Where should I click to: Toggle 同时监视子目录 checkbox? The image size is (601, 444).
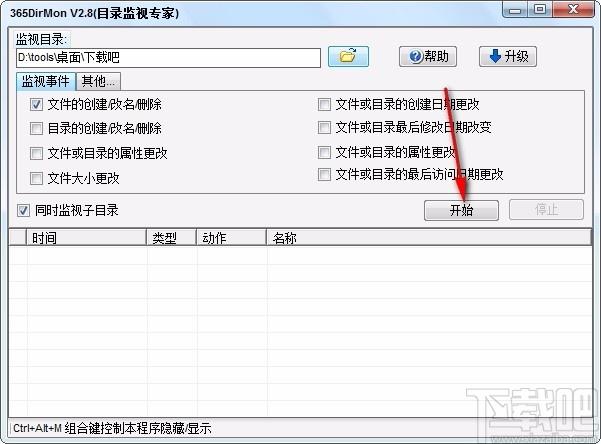point(23,210)
